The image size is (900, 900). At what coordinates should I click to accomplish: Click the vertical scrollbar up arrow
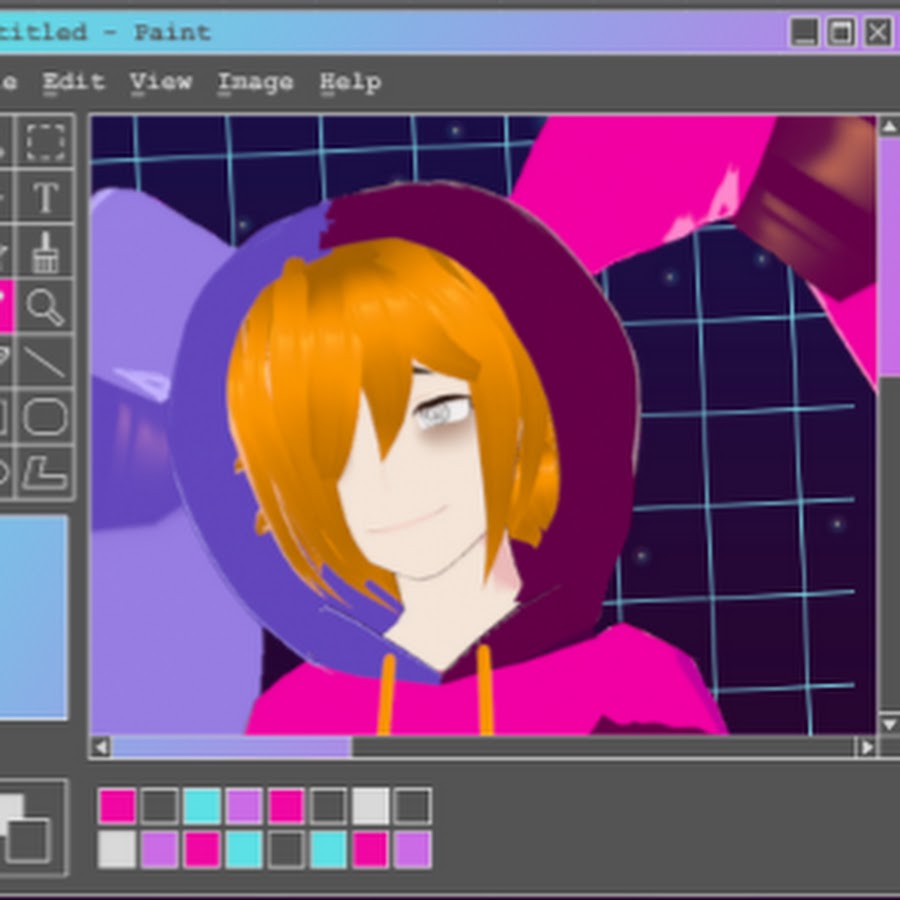click(x=889, y=127)
